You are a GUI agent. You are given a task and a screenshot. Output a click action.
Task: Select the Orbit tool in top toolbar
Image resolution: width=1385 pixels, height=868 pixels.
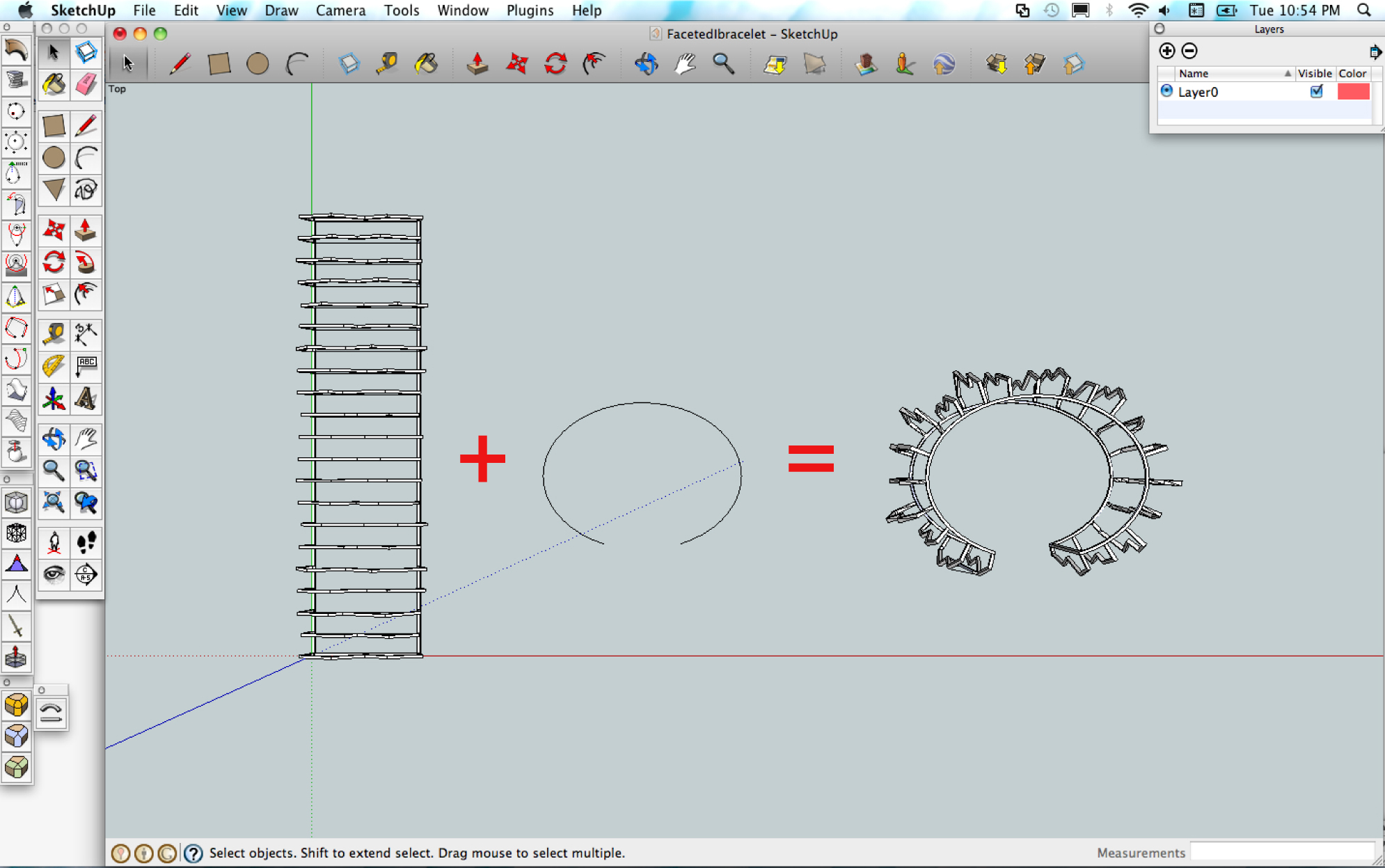tap(646, 64)
